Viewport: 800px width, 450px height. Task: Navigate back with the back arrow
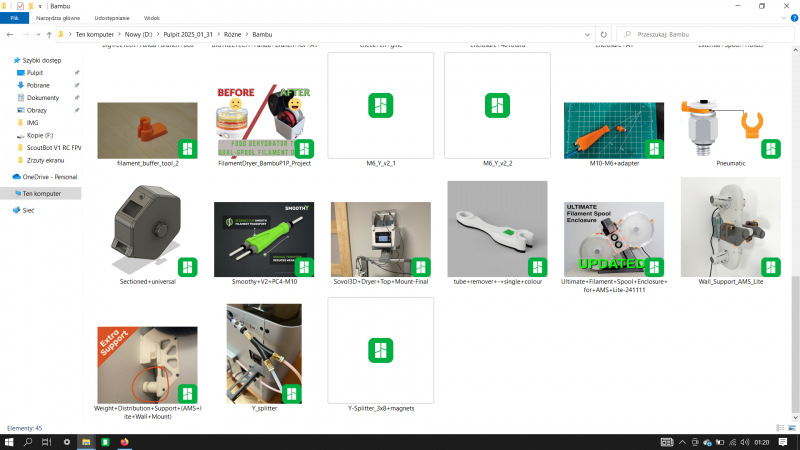pos(10,35)
